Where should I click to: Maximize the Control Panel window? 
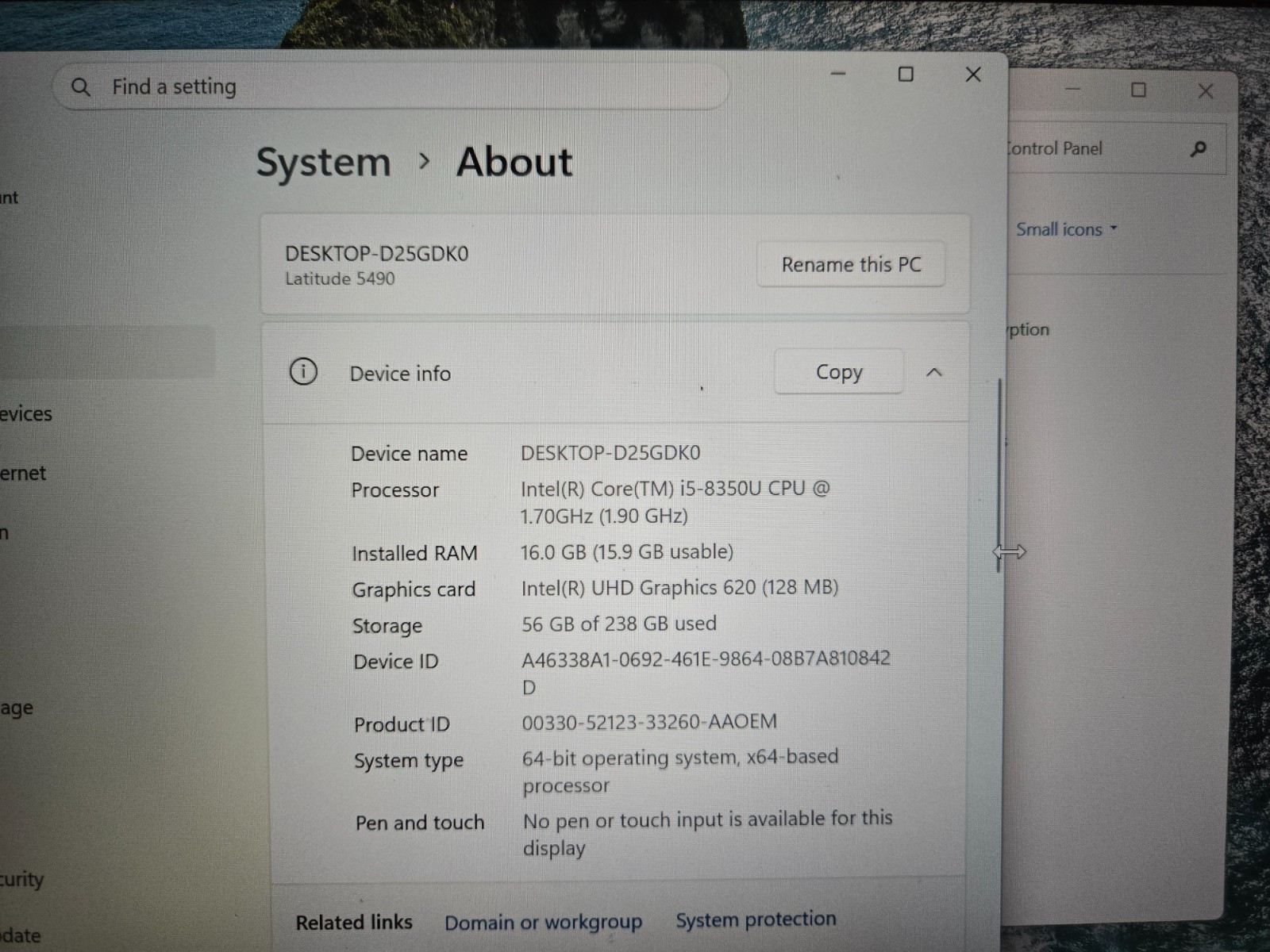pyautogui.click(x=1138, y=90)
